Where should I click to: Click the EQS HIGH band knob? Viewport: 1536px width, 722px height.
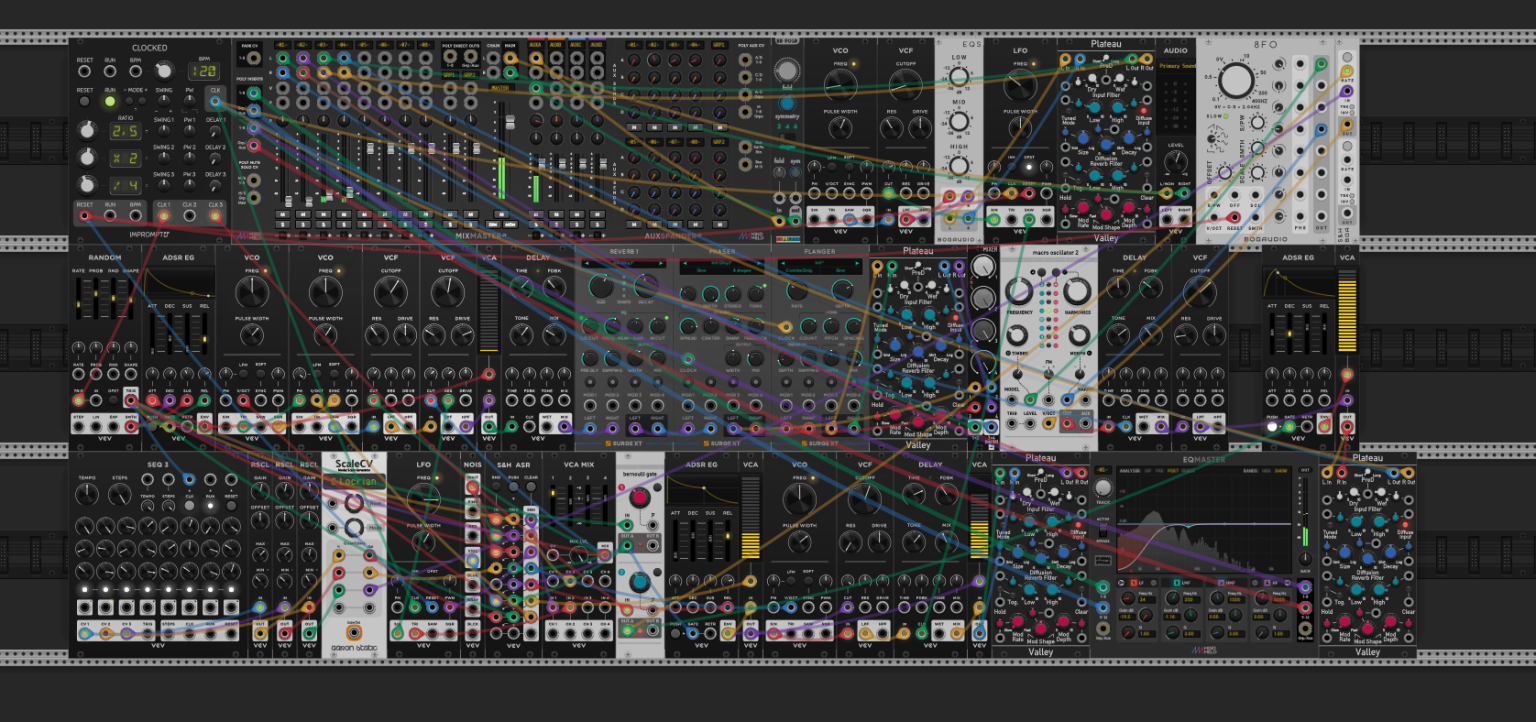coord(959,165)
